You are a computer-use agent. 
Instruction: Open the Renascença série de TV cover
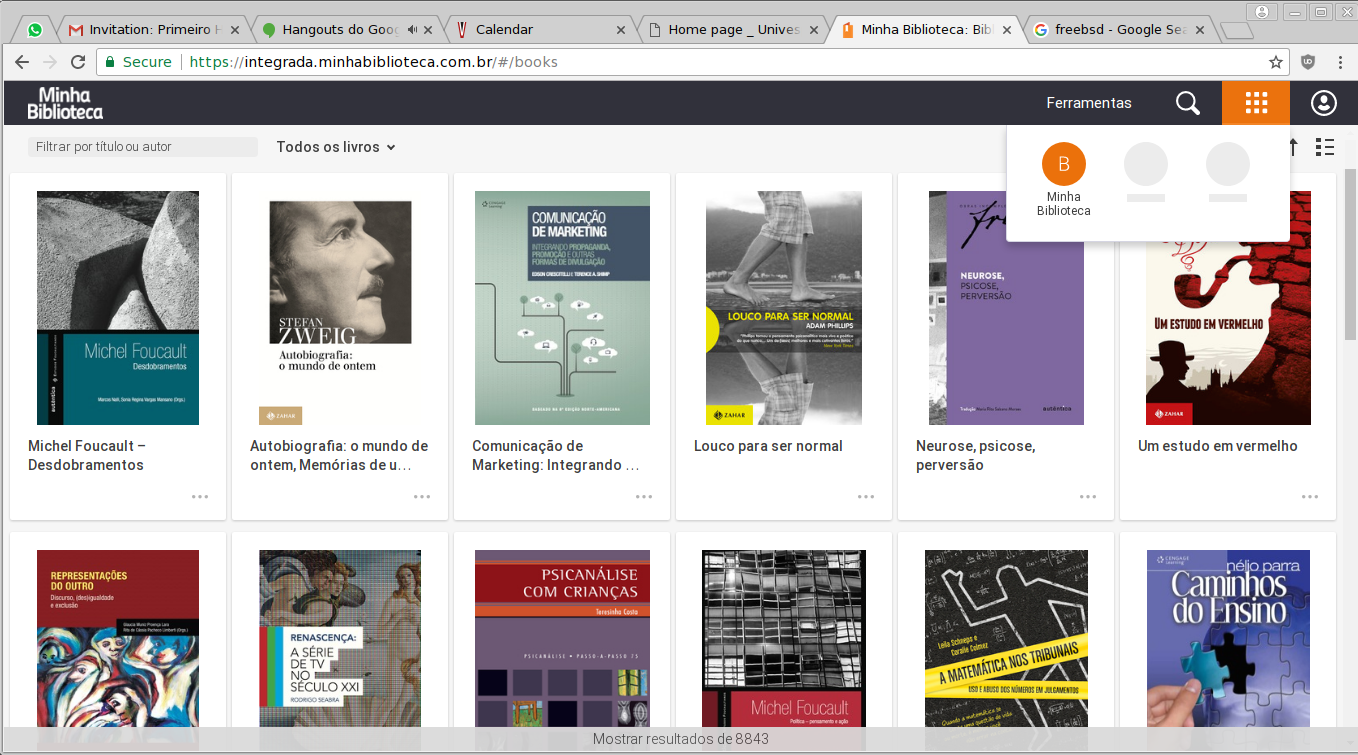coord(340,638)
